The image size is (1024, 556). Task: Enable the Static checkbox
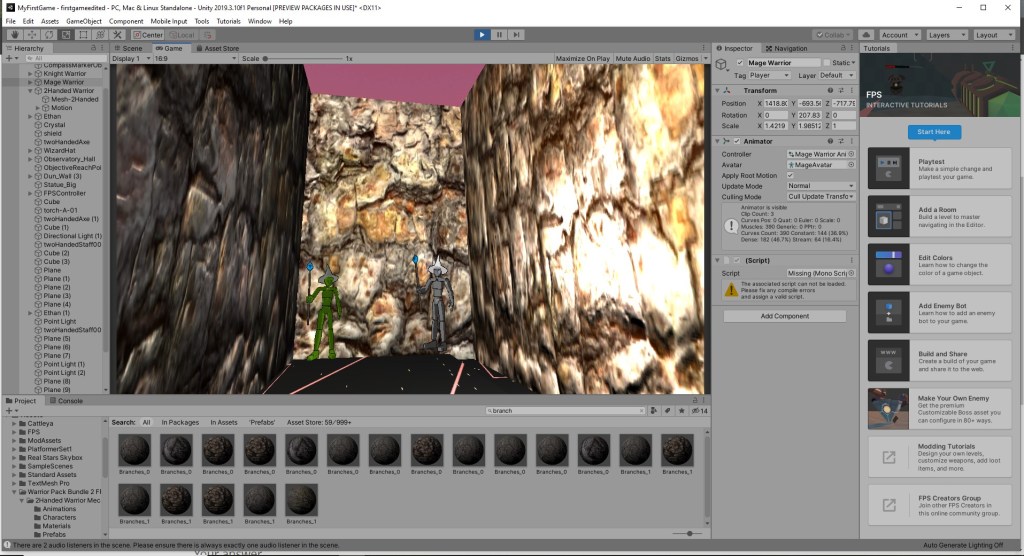tap(827, 63)
